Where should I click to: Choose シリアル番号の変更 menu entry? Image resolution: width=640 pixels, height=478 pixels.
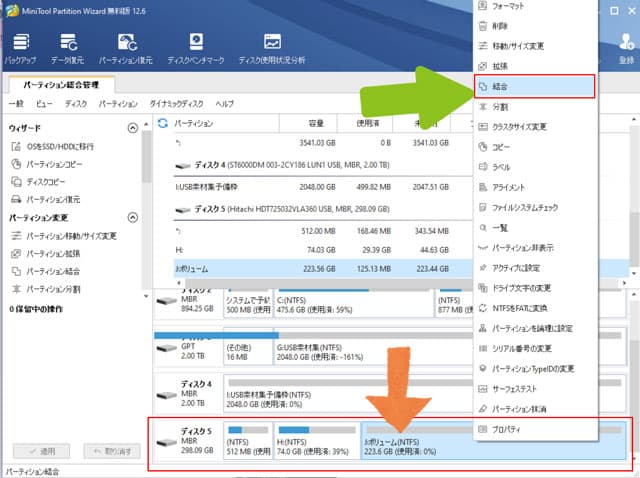[536, 349]
